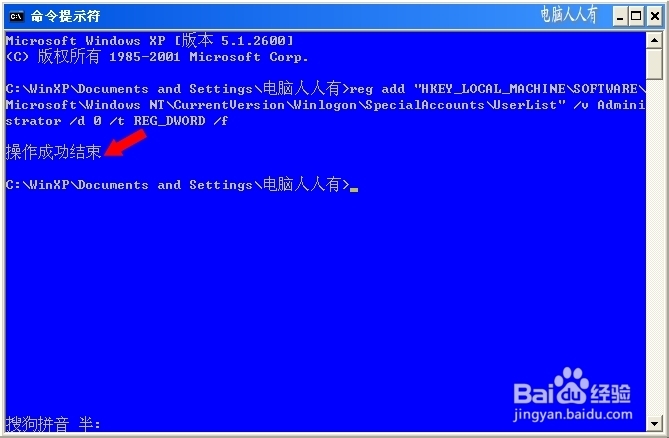This screenshot has height=438, width=669.
Task: Click the vertical scrollbar thumb
Action: 654,64
